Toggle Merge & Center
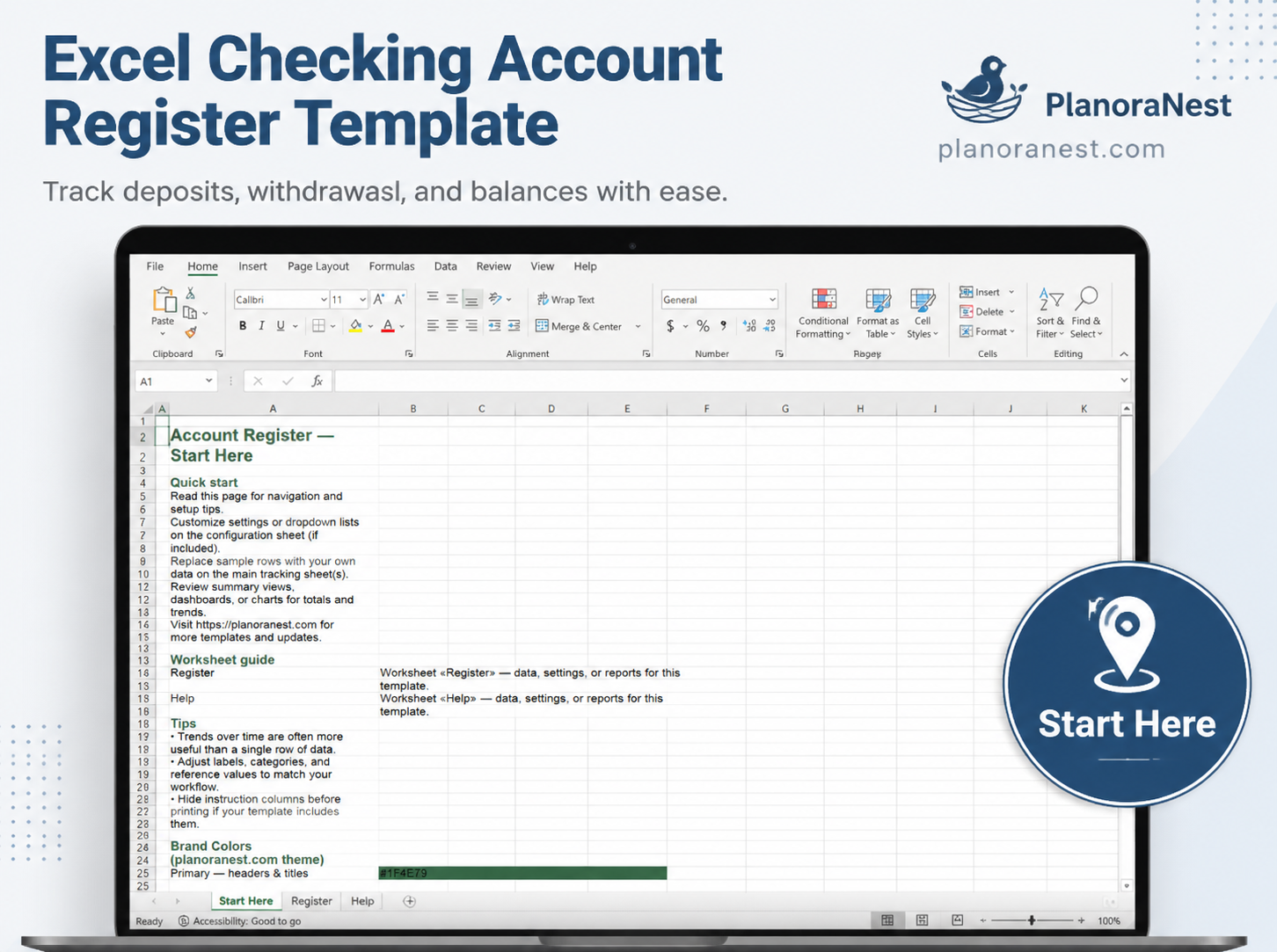 coord(579,326)
